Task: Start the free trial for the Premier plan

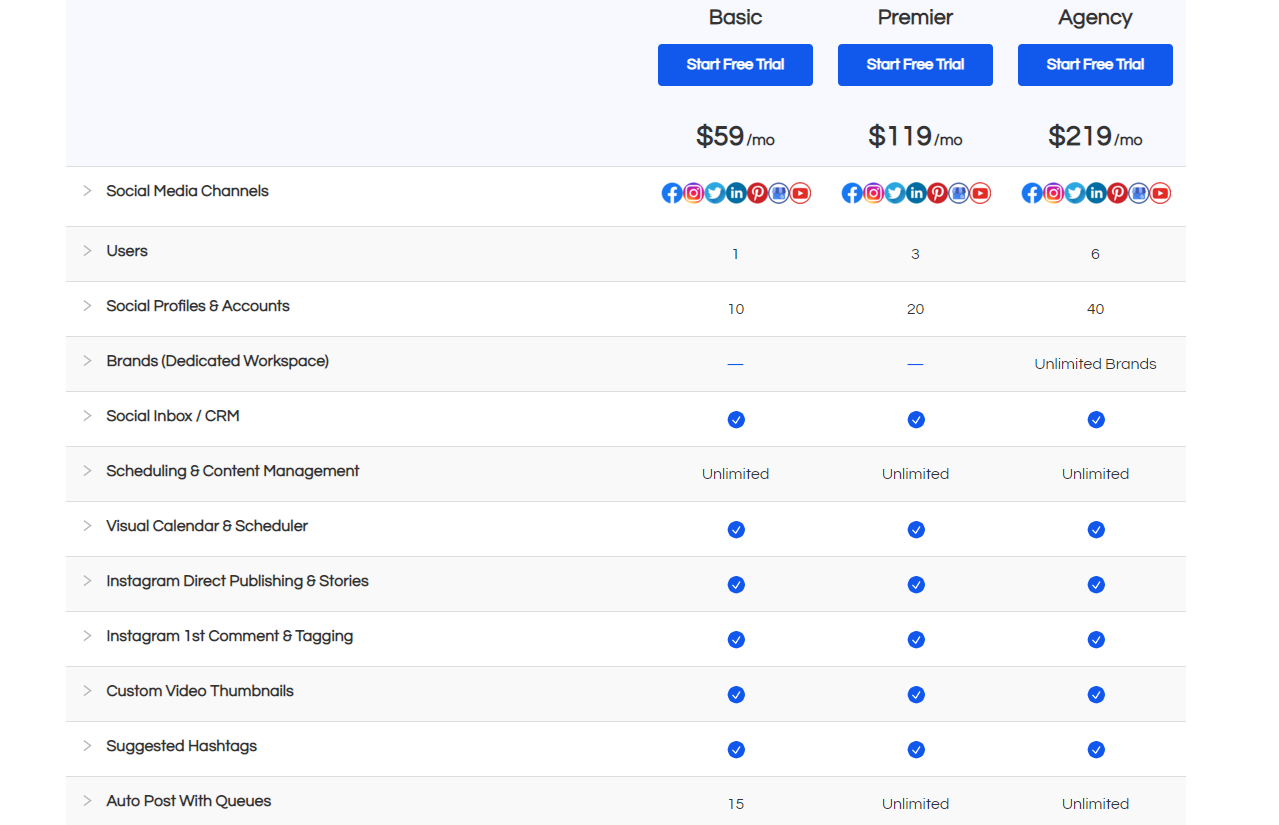Action: 915,65
